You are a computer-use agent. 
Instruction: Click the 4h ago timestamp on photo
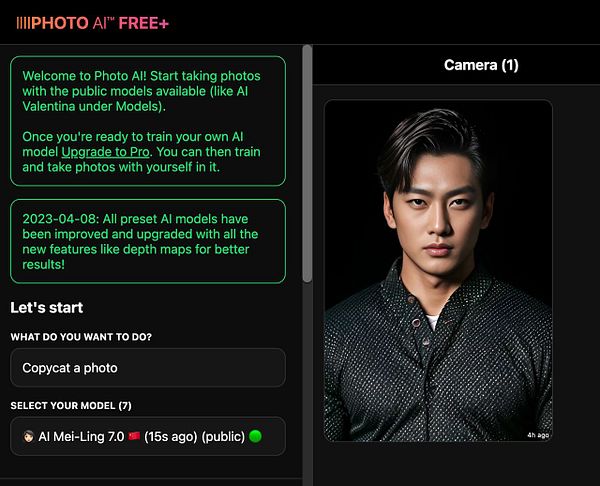coord(538,435)
